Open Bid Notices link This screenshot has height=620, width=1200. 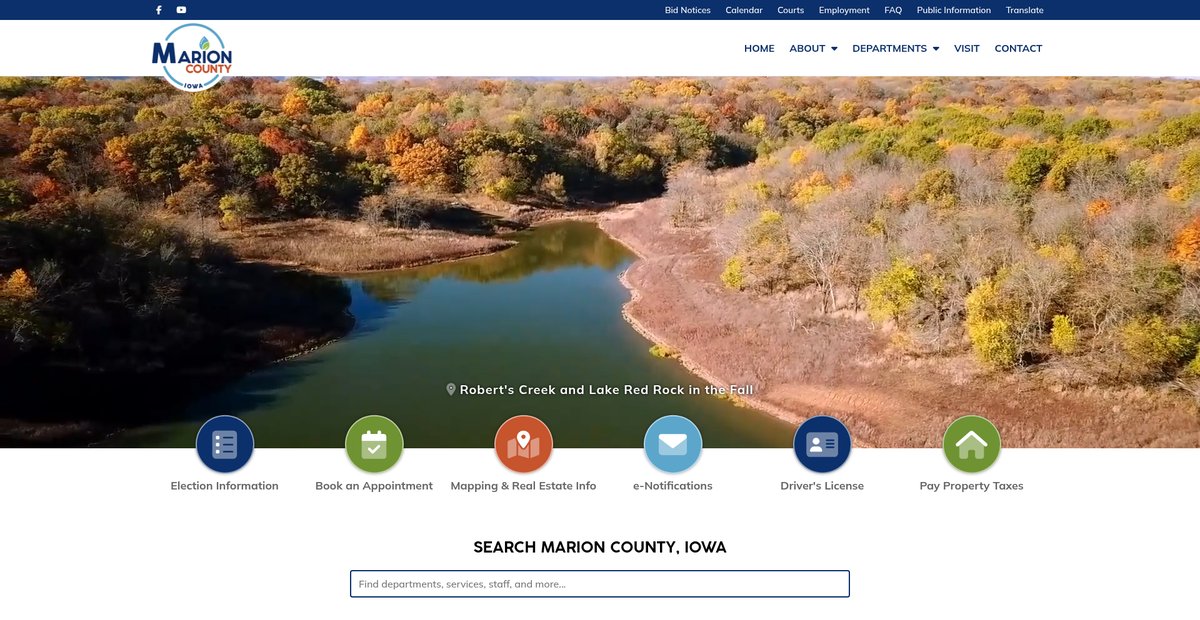pos(688,10)
